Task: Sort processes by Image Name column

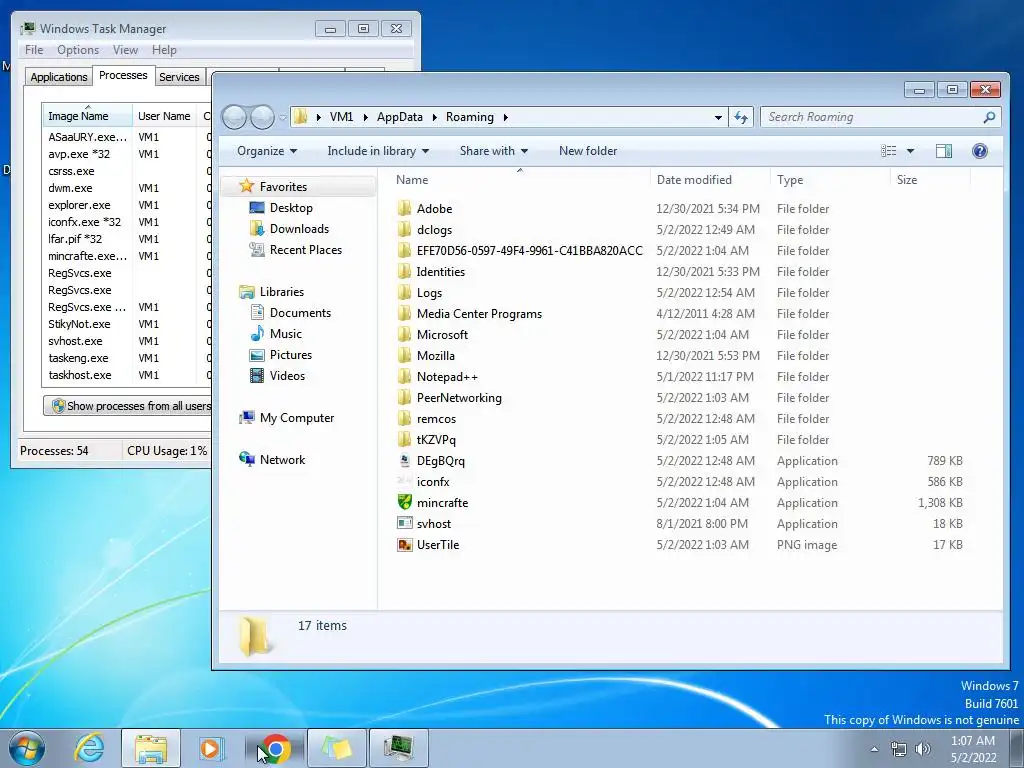Action: click(x=87, y=116)
